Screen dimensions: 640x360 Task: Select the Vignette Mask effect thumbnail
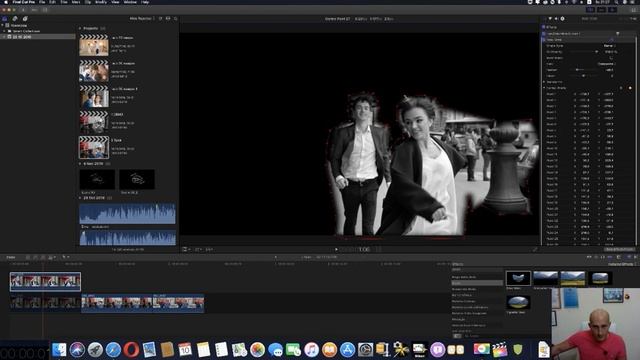[518, 302]
